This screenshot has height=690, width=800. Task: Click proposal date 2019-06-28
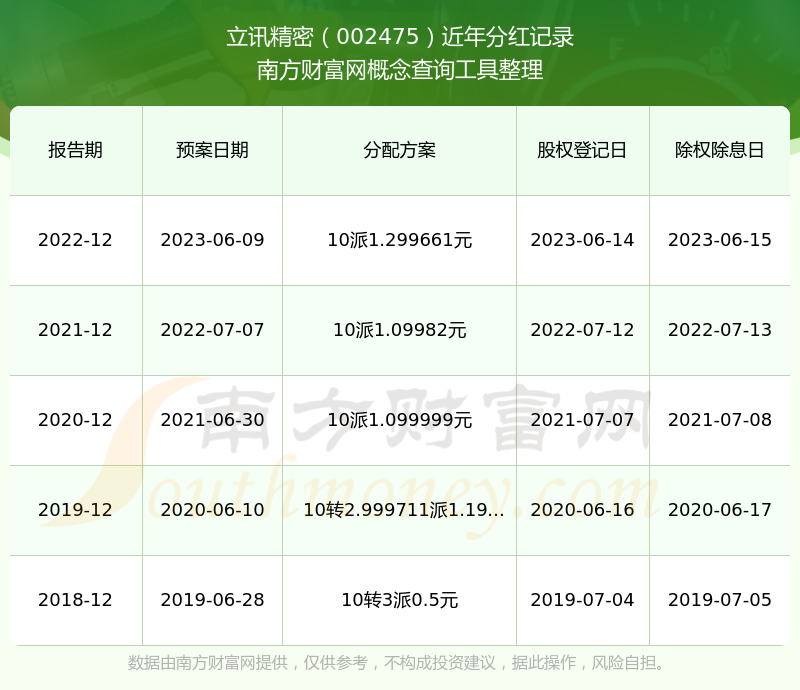212,600
